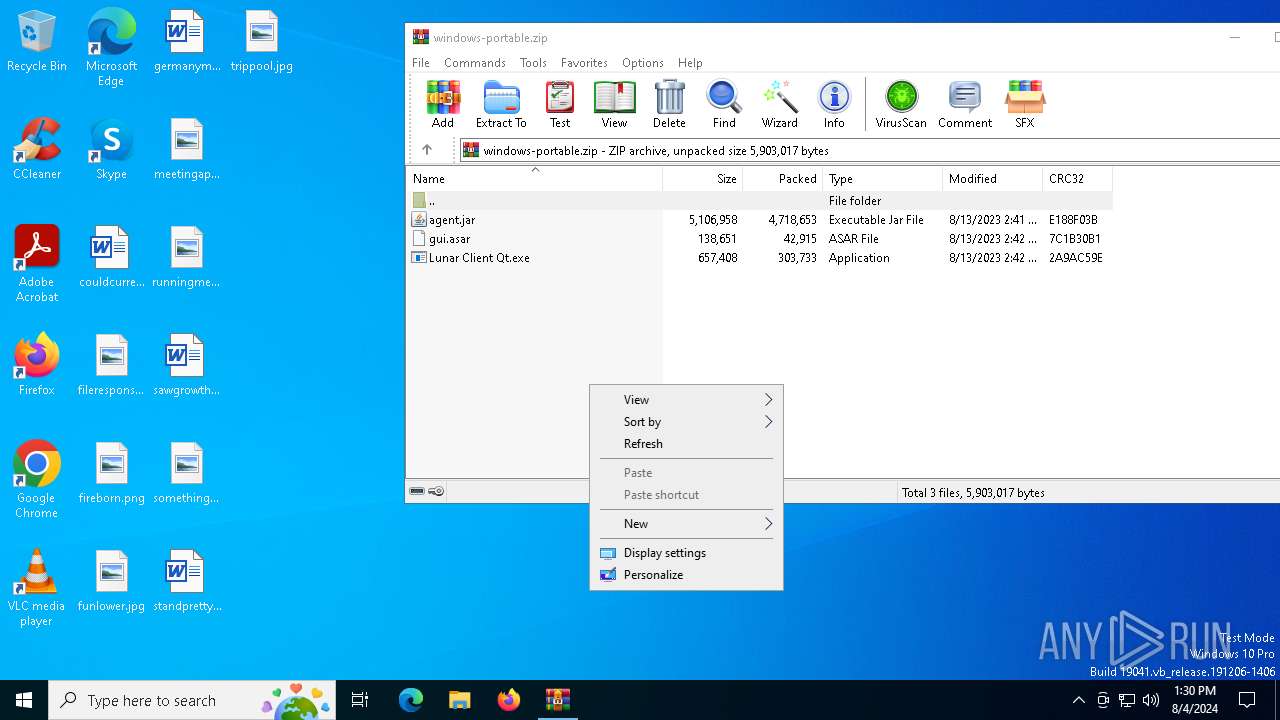Open Display settings from context menu

pos(686,552)
